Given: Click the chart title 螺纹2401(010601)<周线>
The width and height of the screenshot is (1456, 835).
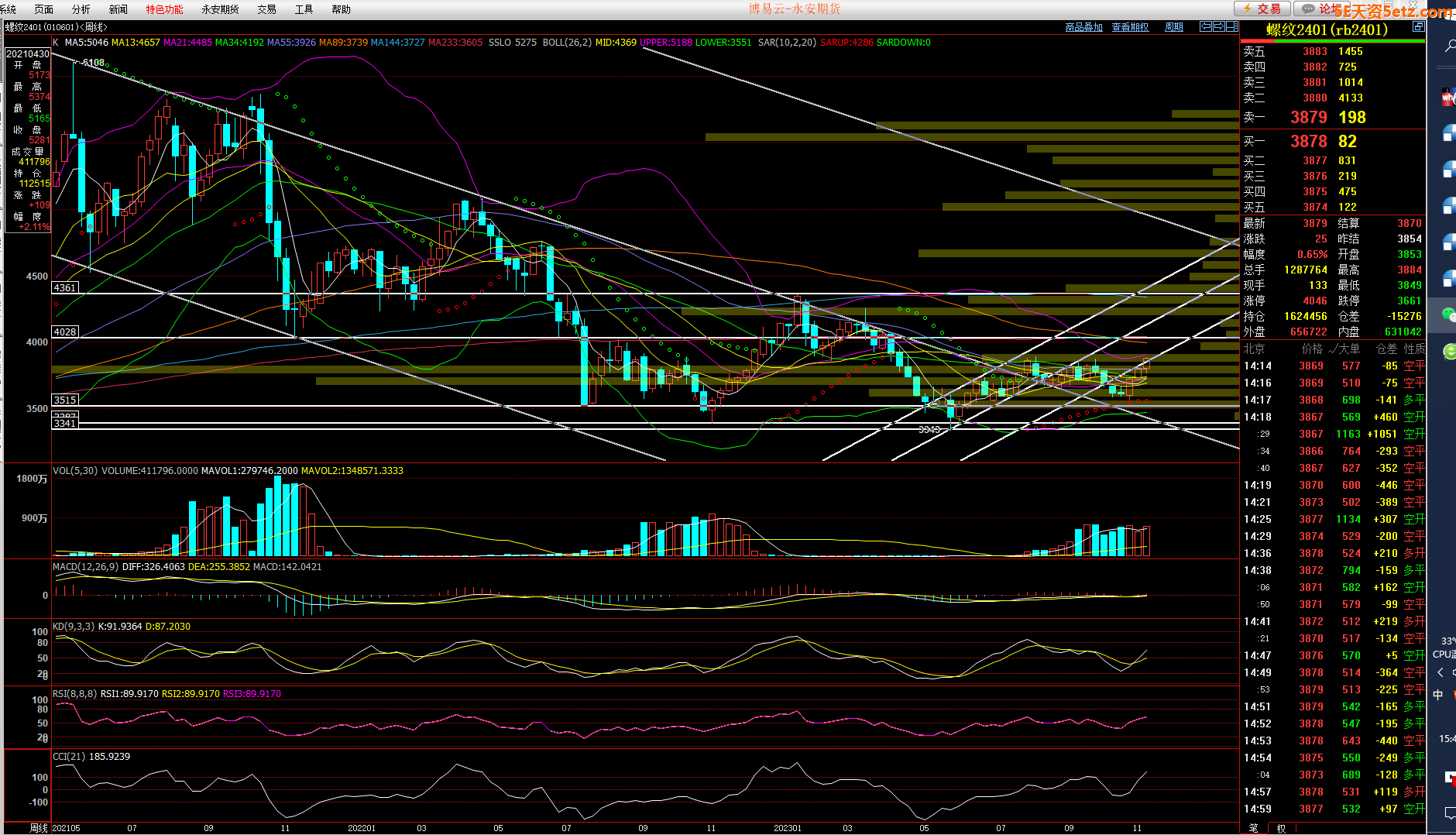Looking at the screenshot, I should 57,27.
